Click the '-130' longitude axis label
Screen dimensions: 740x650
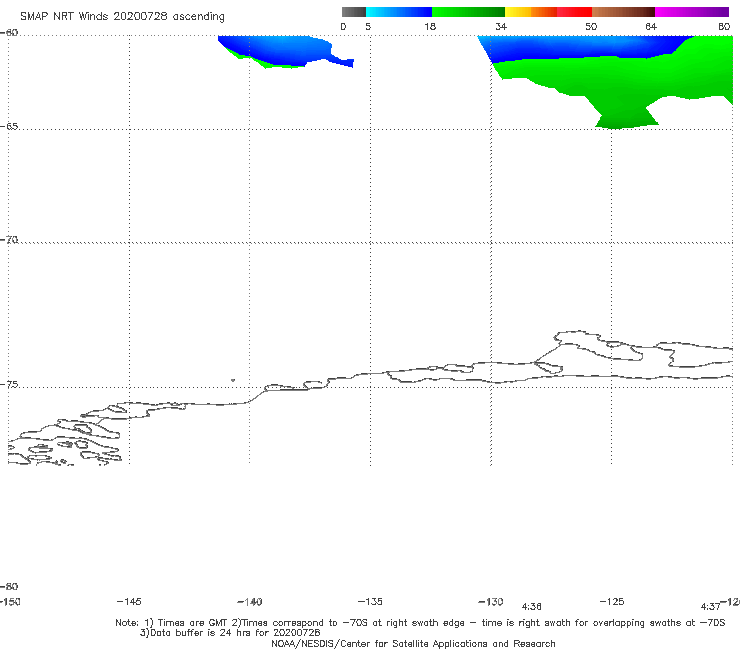(x=491, y=601)
